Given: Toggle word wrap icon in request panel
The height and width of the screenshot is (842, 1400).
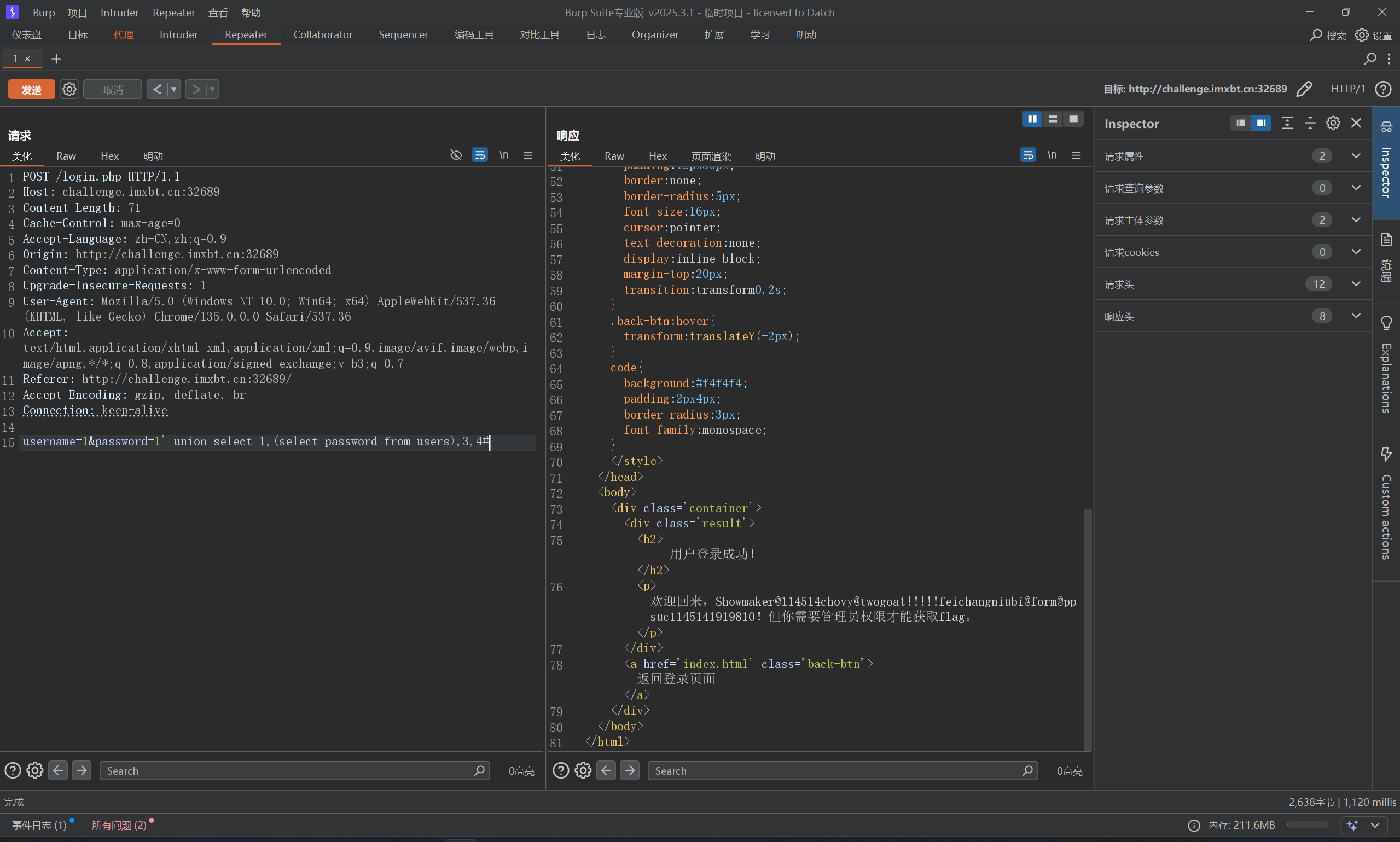Looking at the screenshot, I should (480, 155).
